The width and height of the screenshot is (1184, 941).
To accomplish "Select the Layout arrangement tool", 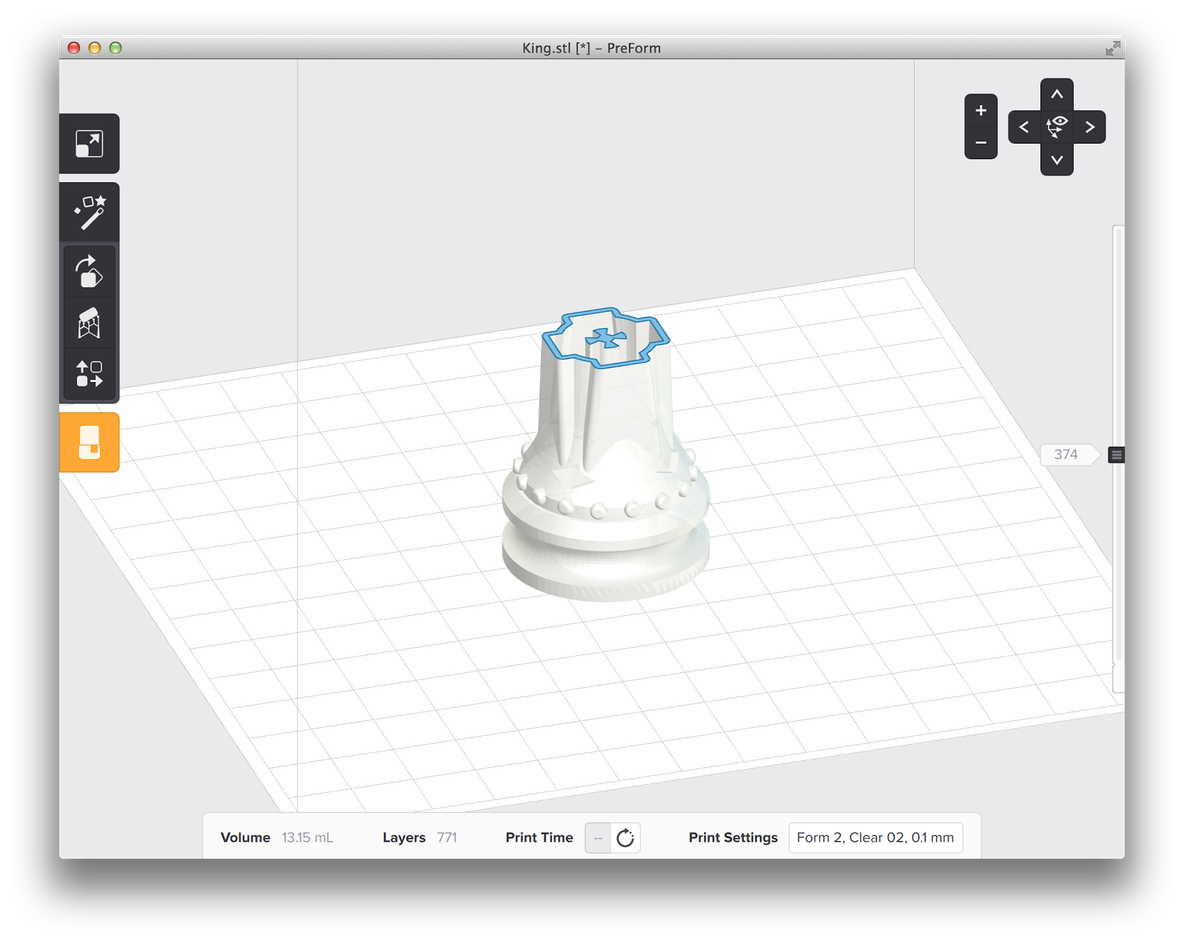I will click(89, 374).
